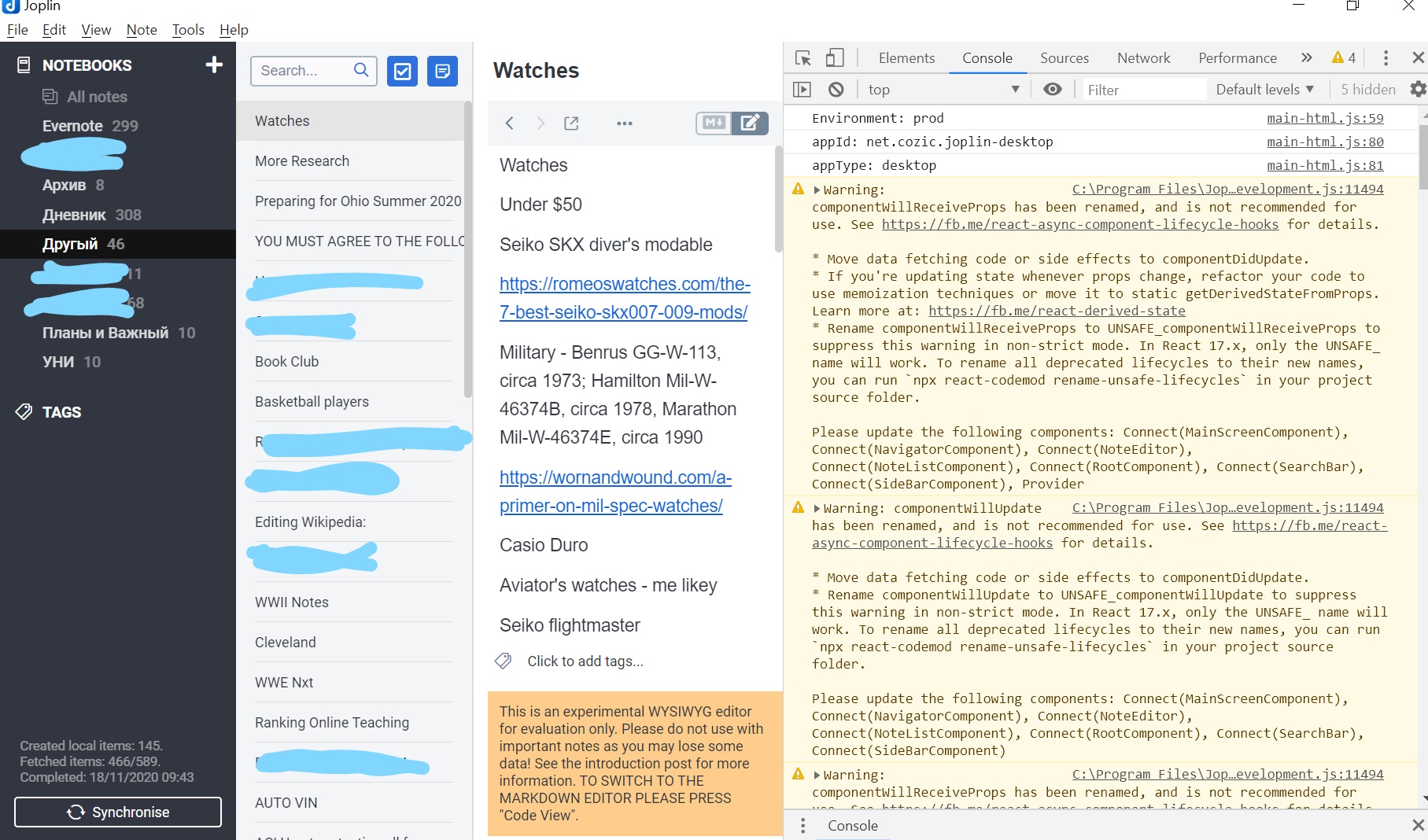
Task: Toggle the rich text editor pencil button
Action: [749, 123]
